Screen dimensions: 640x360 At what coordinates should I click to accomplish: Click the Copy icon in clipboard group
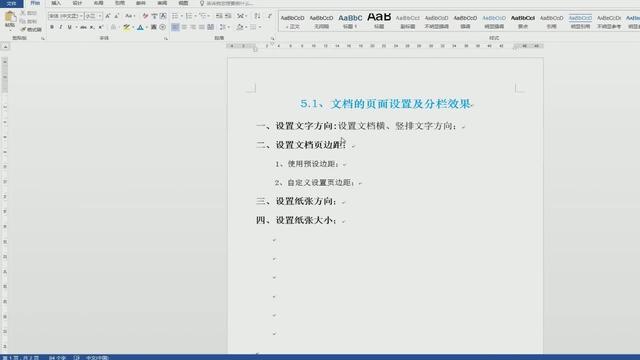click(x=23, y=21)
